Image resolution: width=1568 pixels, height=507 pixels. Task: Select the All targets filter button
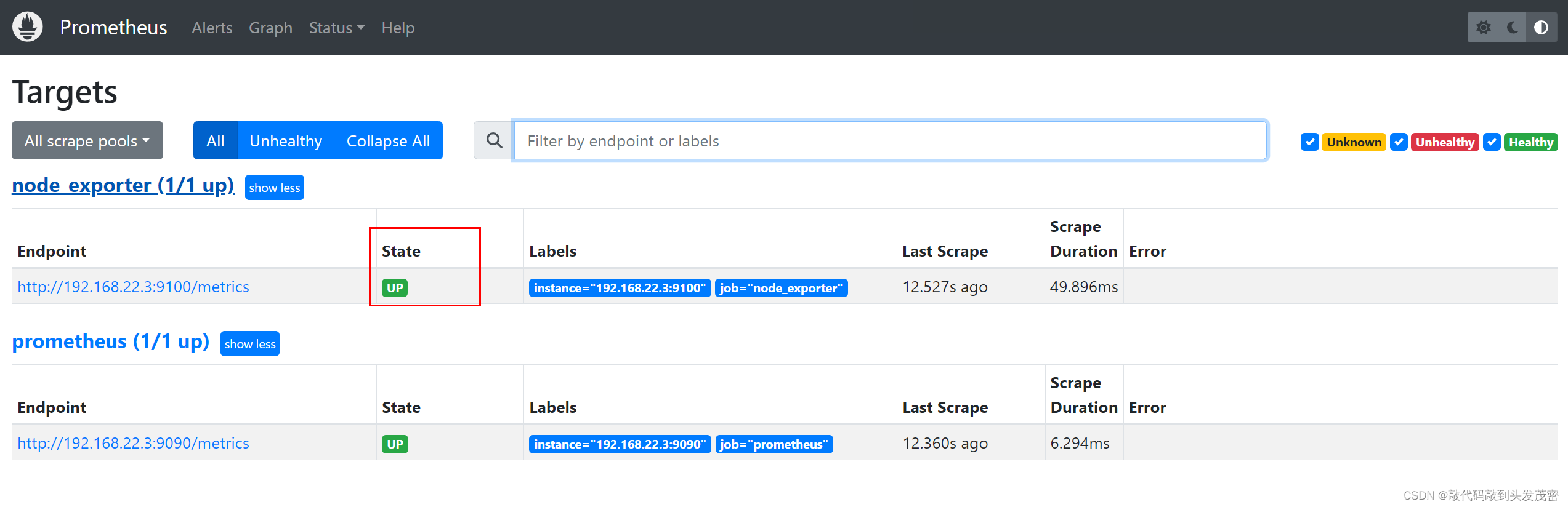216,140
